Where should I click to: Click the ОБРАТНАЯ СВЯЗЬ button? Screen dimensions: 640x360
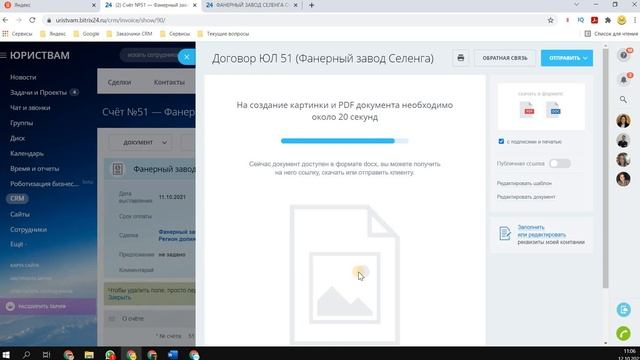(505, 58)
